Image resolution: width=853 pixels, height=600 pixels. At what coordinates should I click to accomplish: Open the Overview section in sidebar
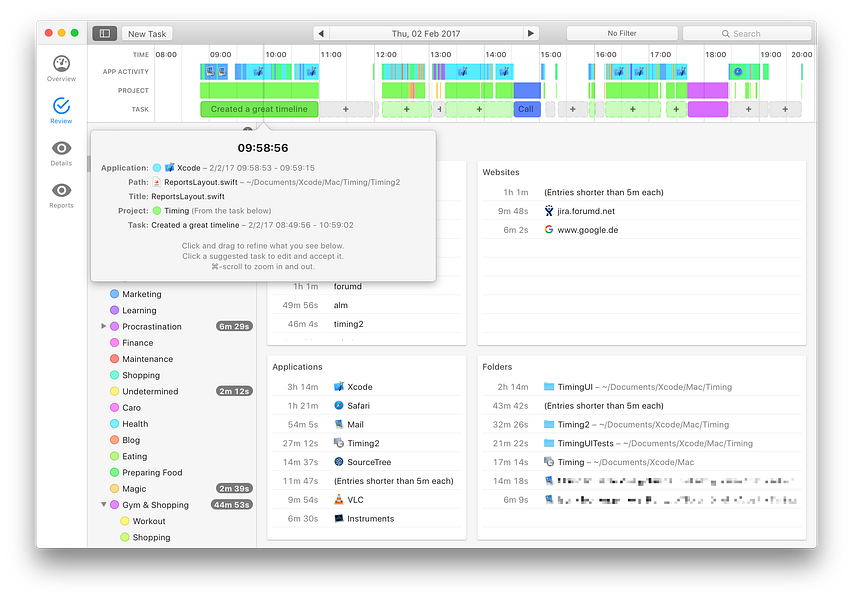click(x=61, y=69)
